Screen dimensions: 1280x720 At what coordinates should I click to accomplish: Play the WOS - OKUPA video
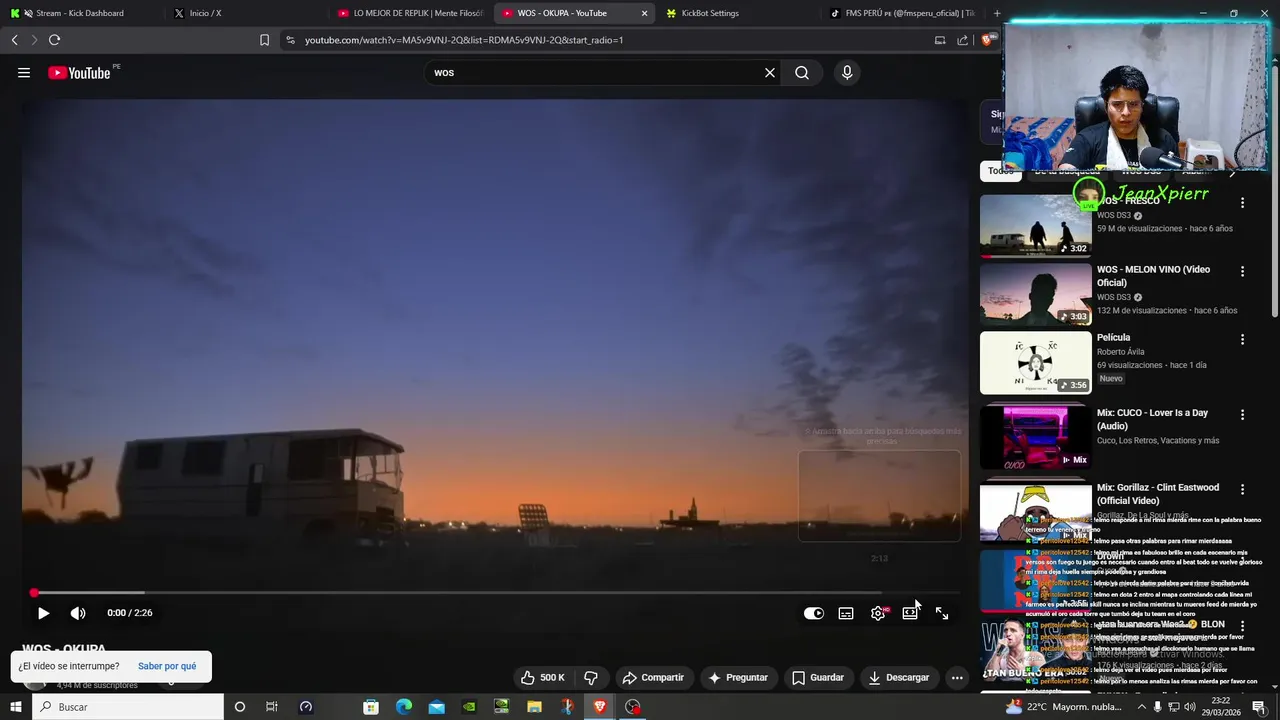coord(43,613)
